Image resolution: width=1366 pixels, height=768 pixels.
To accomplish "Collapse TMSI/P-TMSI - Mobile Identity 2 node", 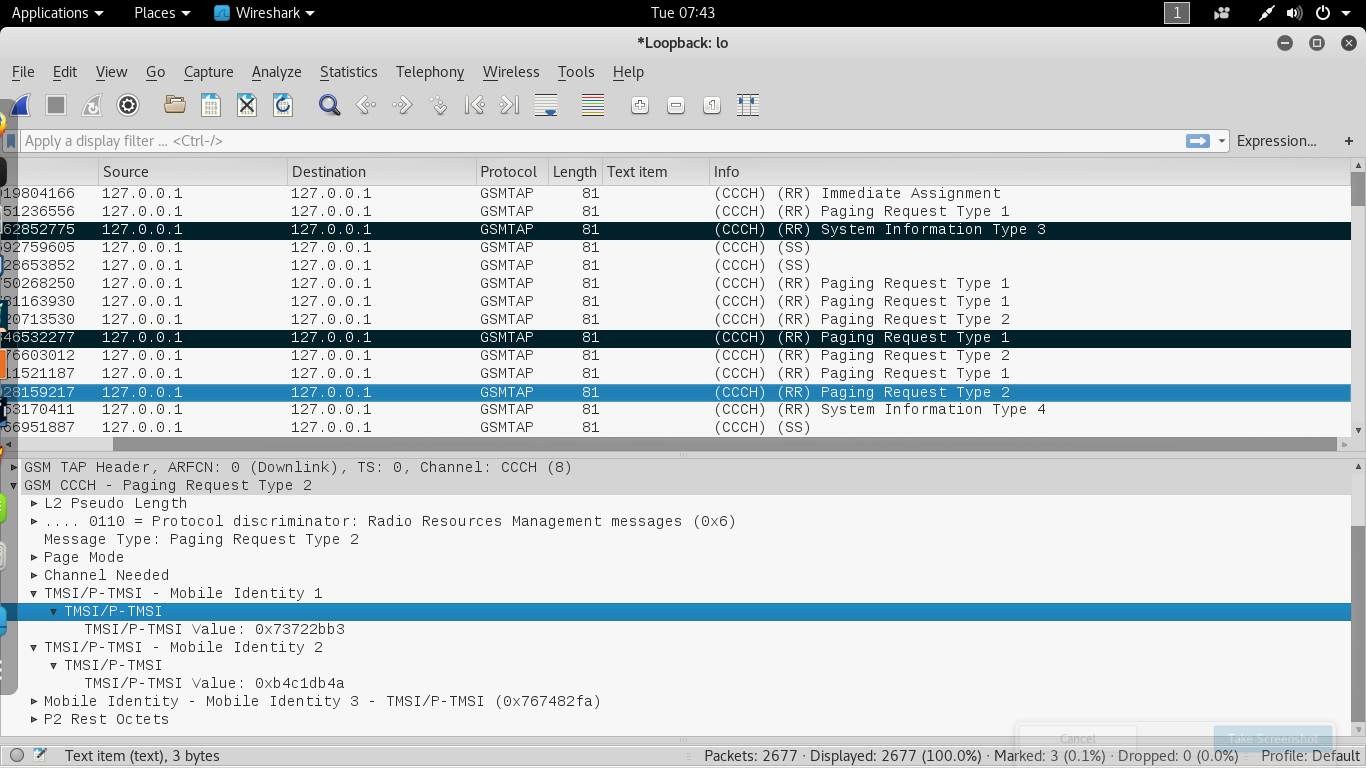I will (x=34, y=648).
